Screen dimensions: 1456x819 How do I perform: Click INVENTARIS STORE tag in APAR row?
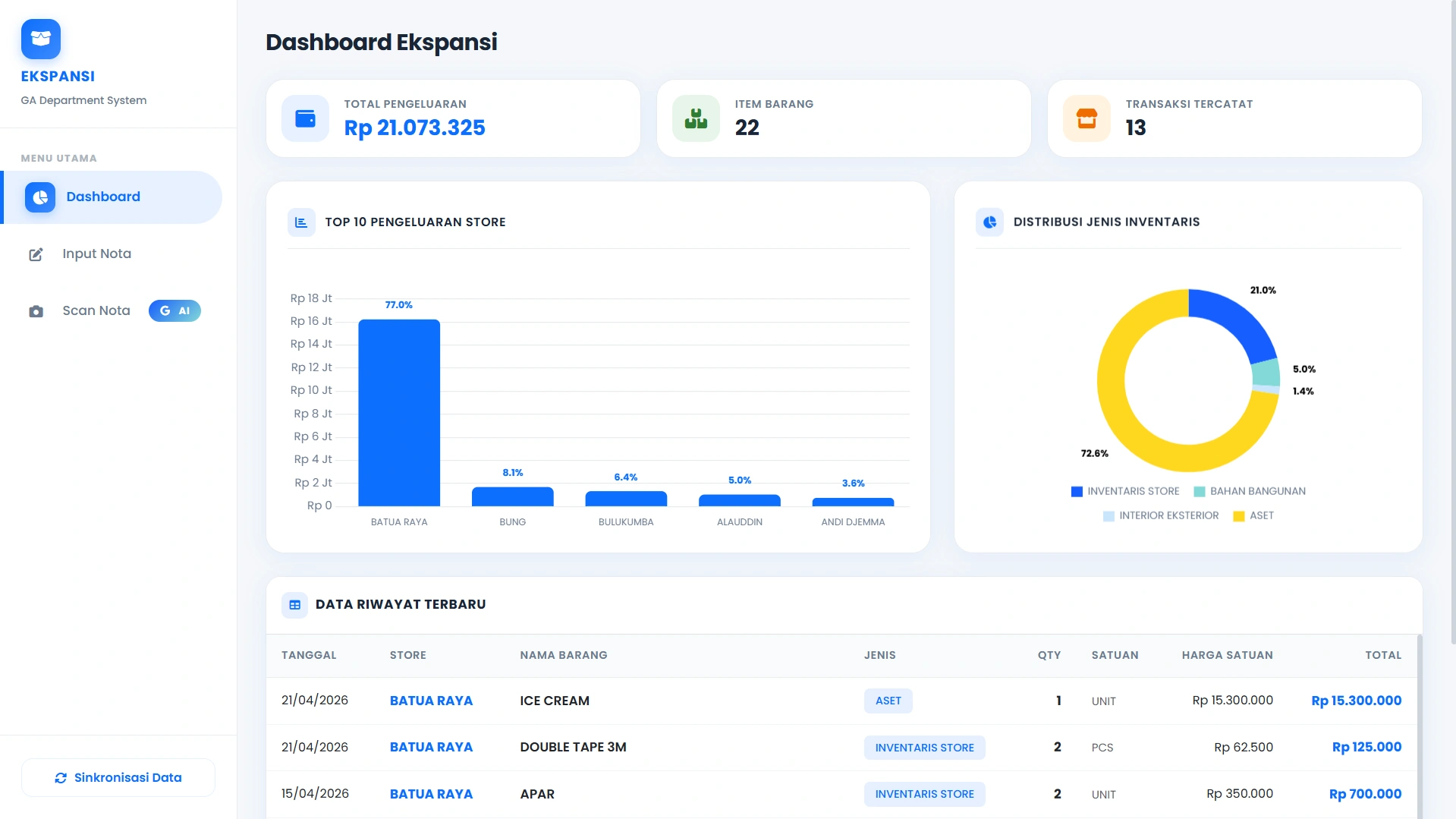(924, 794)
